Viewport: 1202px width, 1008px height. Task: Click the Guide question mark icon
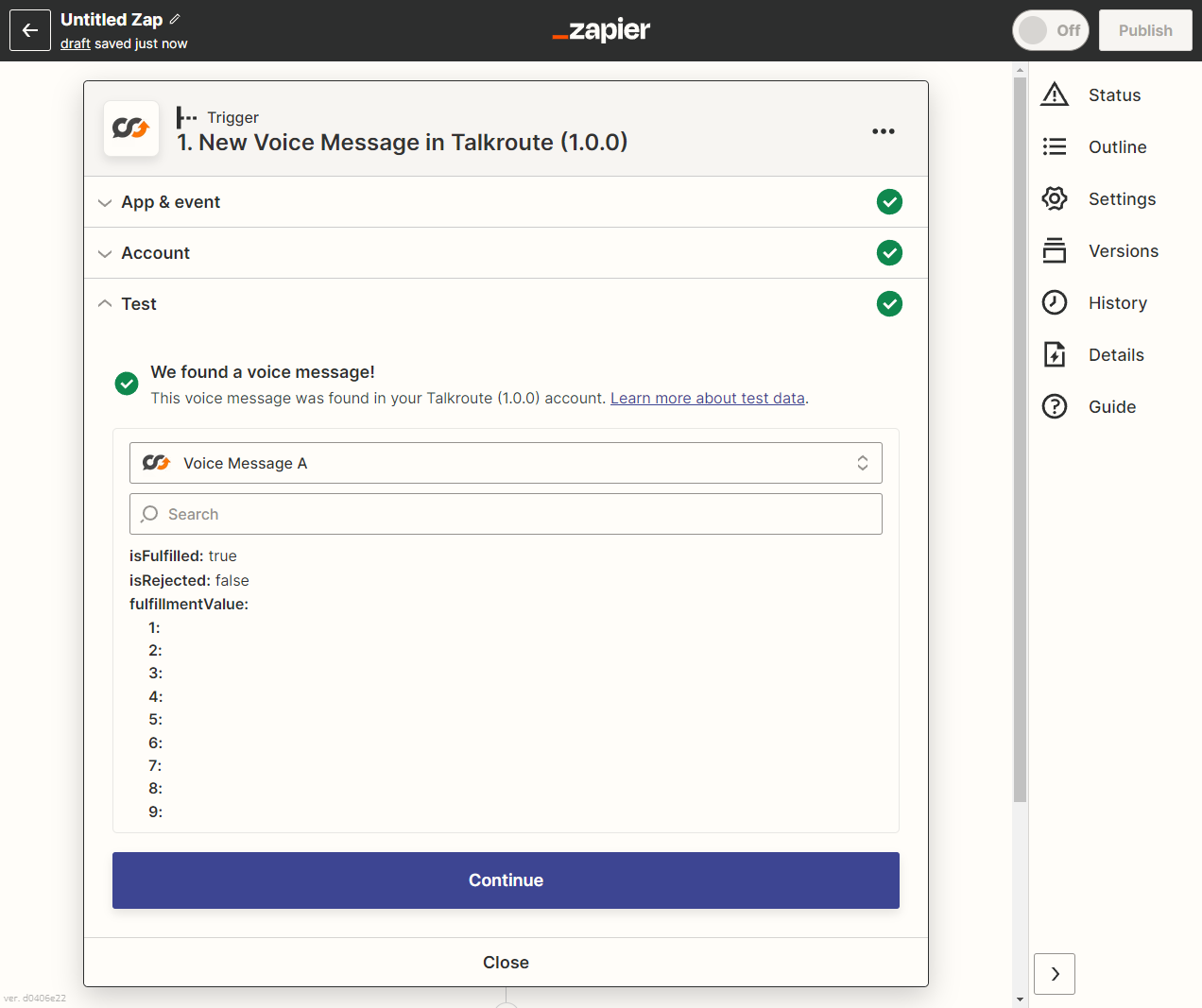(x=1055, y=406)
